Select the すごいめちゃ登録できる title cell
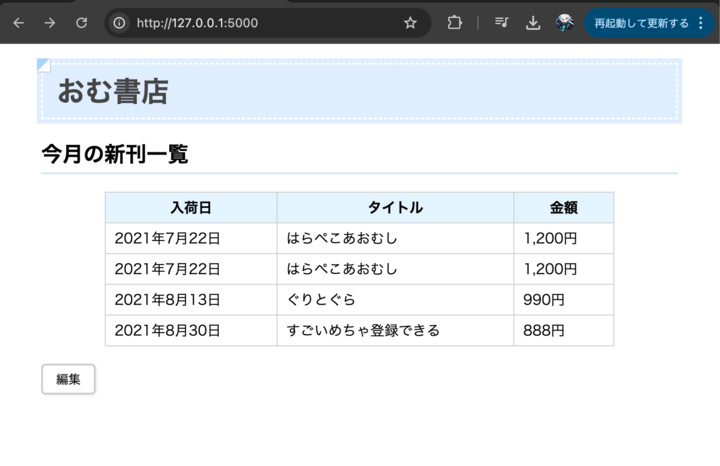Image resolution: width=720 pixels, height=466 pixels. tap(395, 331)
